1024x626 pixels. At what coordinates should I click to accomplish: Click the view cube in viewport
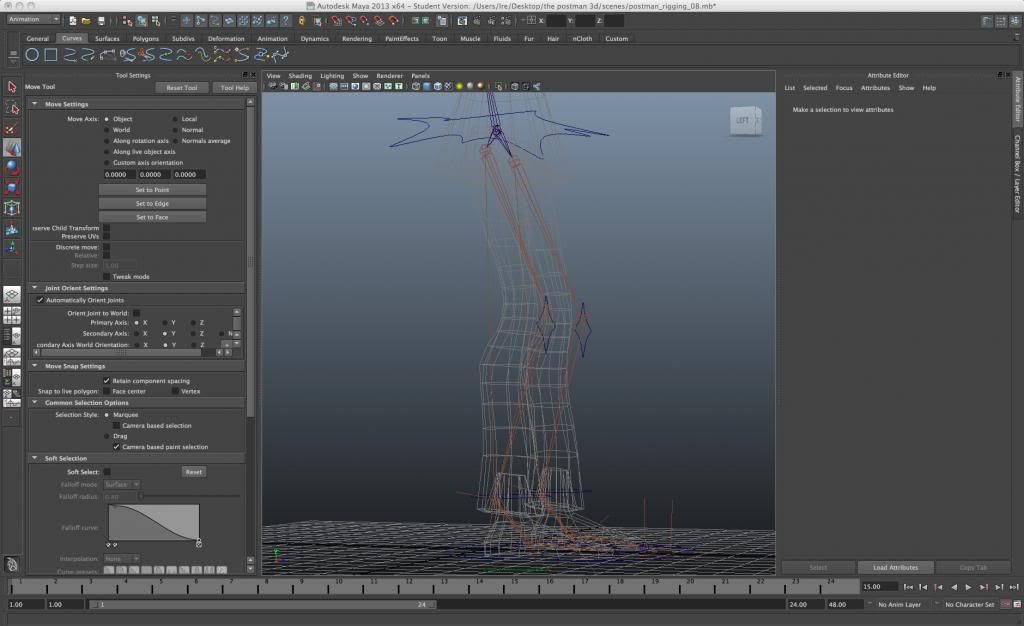(745, 121)
